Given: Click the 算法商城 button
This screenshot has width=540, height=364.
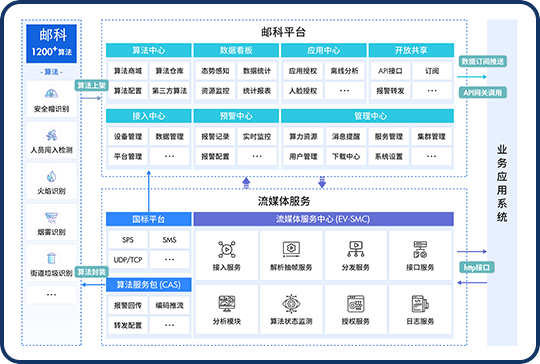Looking at the screenshot, I should click(x=128, y=71).
